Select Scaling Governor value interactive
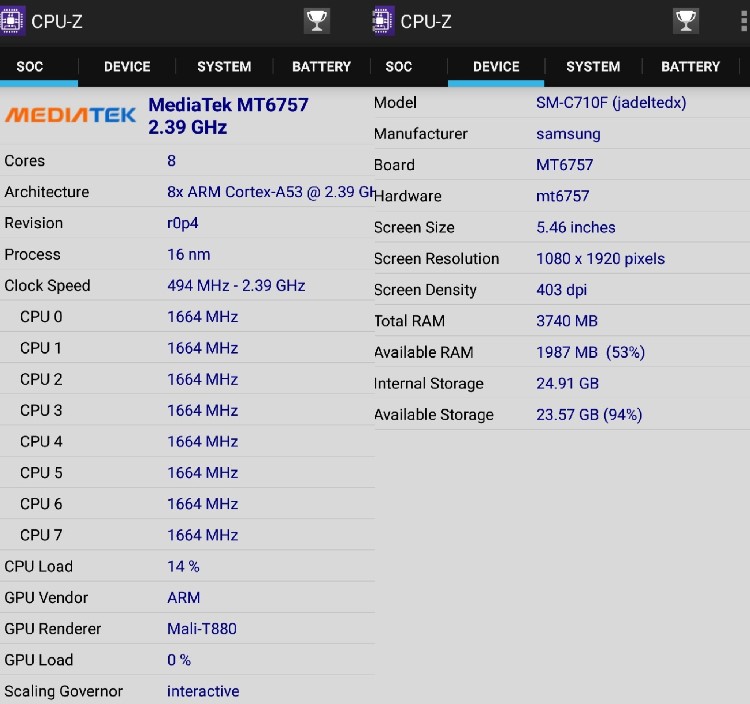750x704 pixels. 203,691
